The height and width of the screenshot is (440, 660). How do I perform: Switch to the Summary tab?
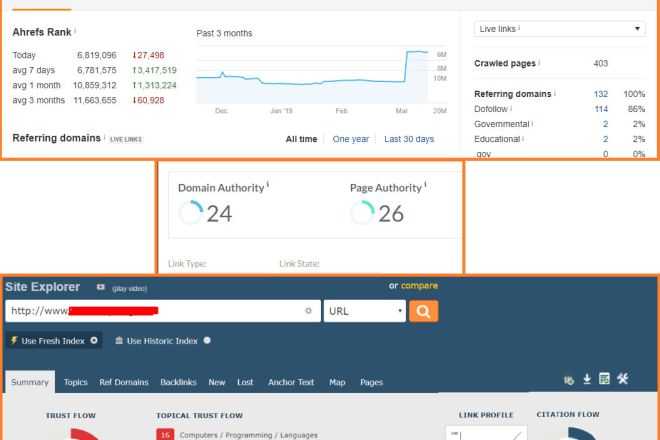pos(30,382)
